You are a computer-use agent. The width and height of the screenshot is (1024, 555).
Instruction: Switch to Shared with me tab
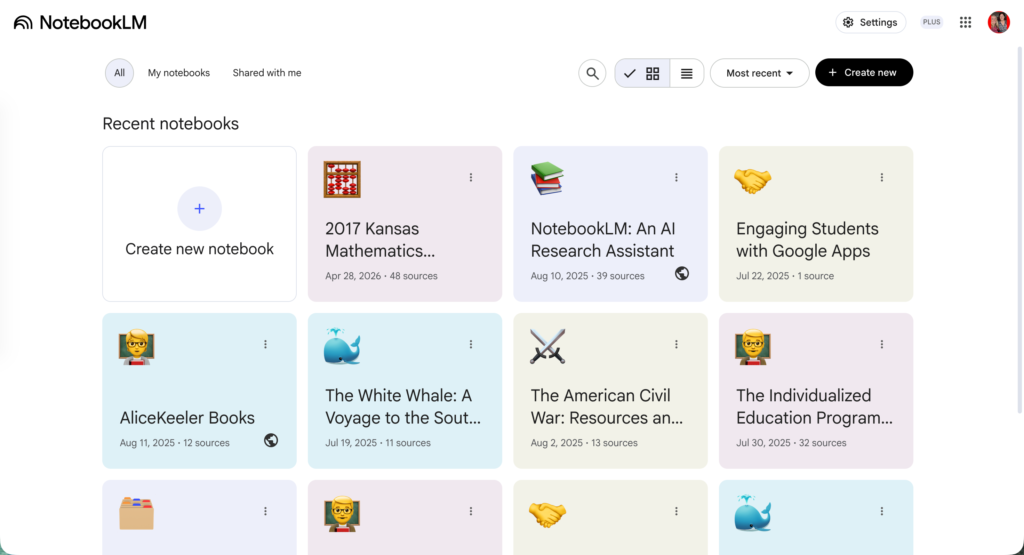click(266, 73)
